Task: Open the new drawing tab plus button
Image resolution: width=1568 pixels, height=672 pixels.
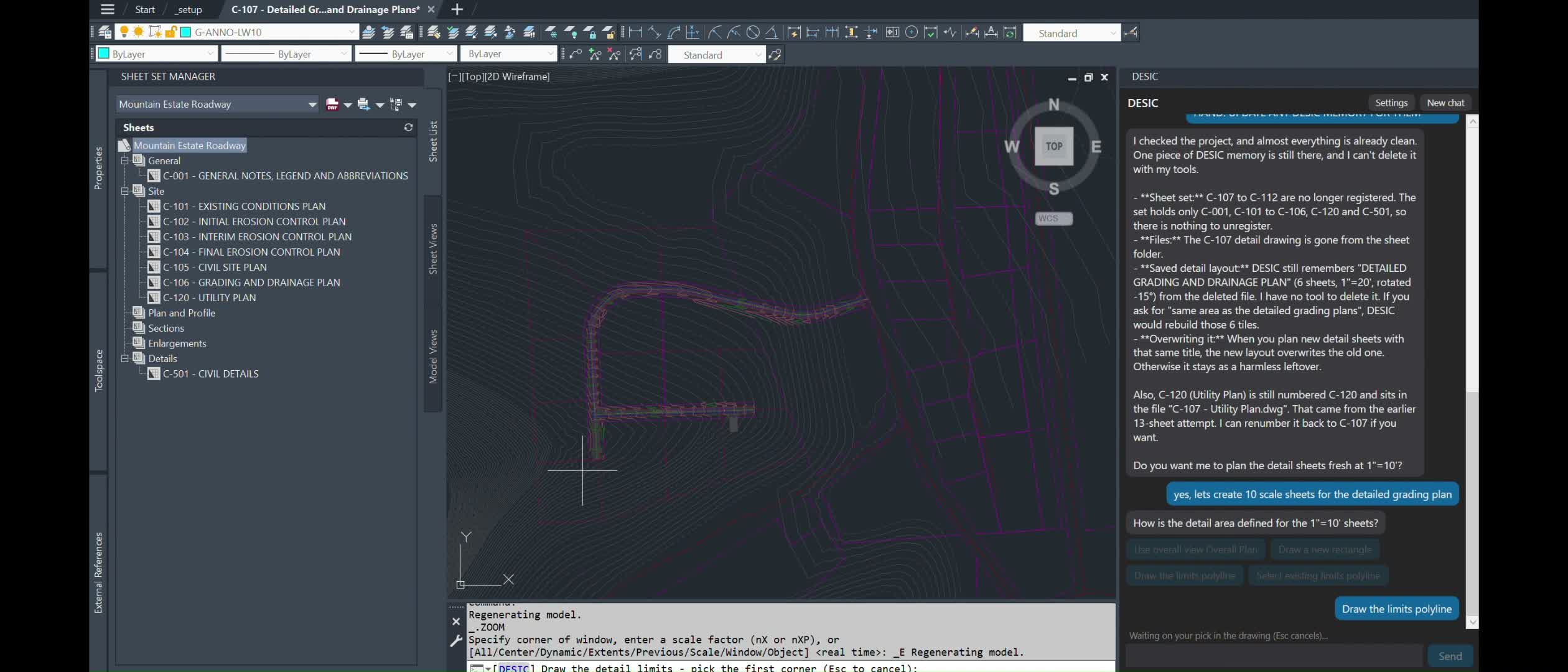Action: [x=457, y=9]
